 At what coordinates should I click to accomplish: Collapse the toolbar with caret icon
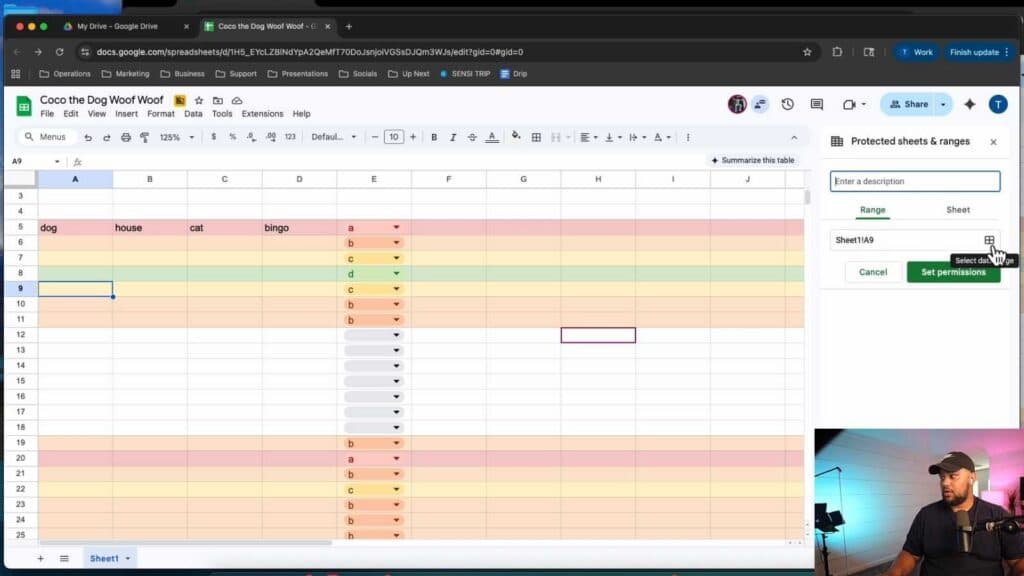(x=794, y=137)
